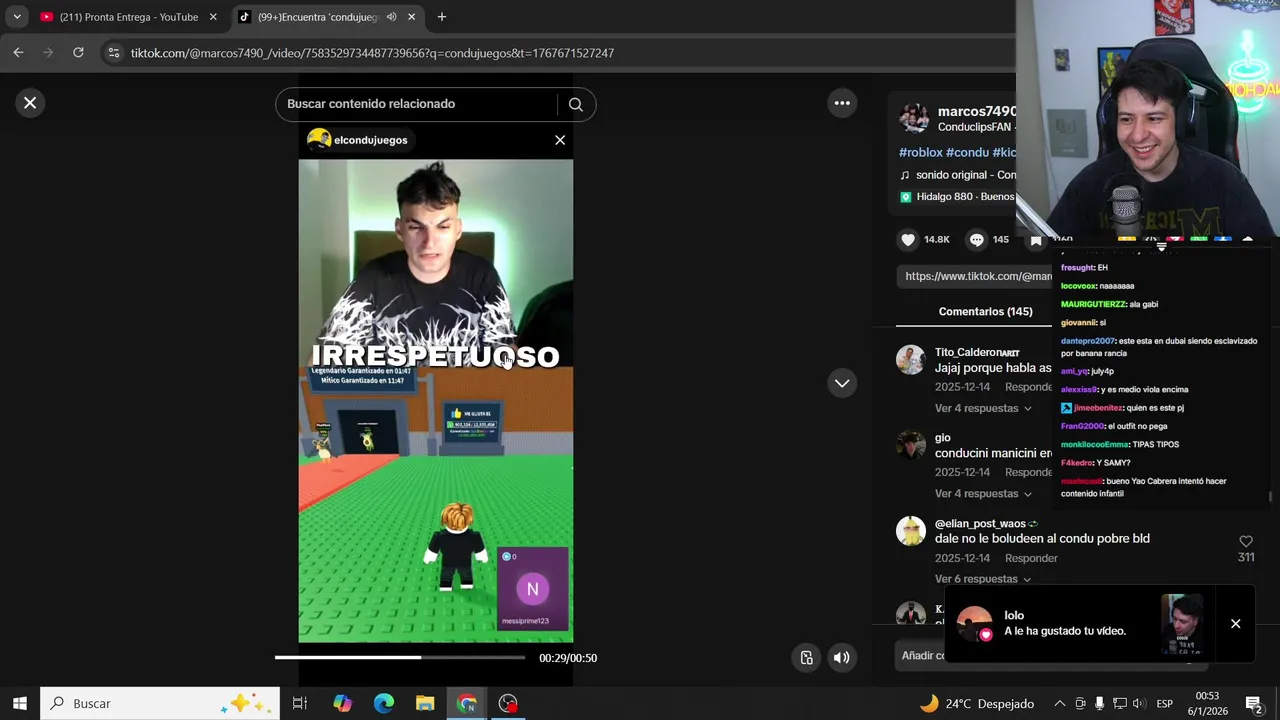Open the weather widget 24°C Despejado
Image resolution: width=1280 pixels, height=720 pixels.
[x=977, y=703]
